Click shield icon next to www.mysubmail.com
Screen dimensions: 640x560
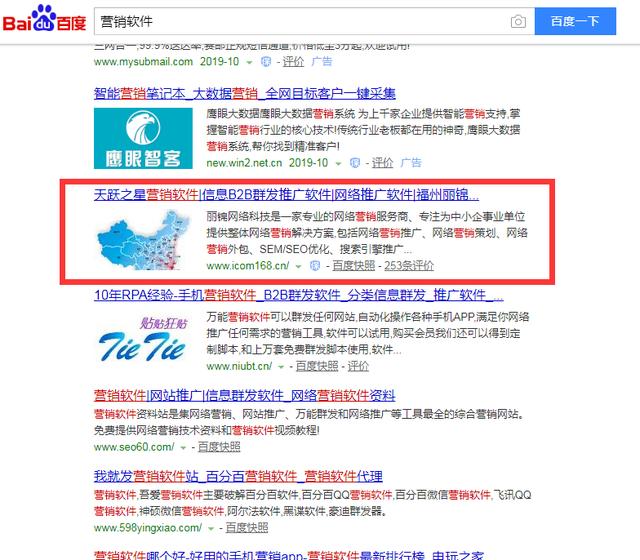pos(266,62)
